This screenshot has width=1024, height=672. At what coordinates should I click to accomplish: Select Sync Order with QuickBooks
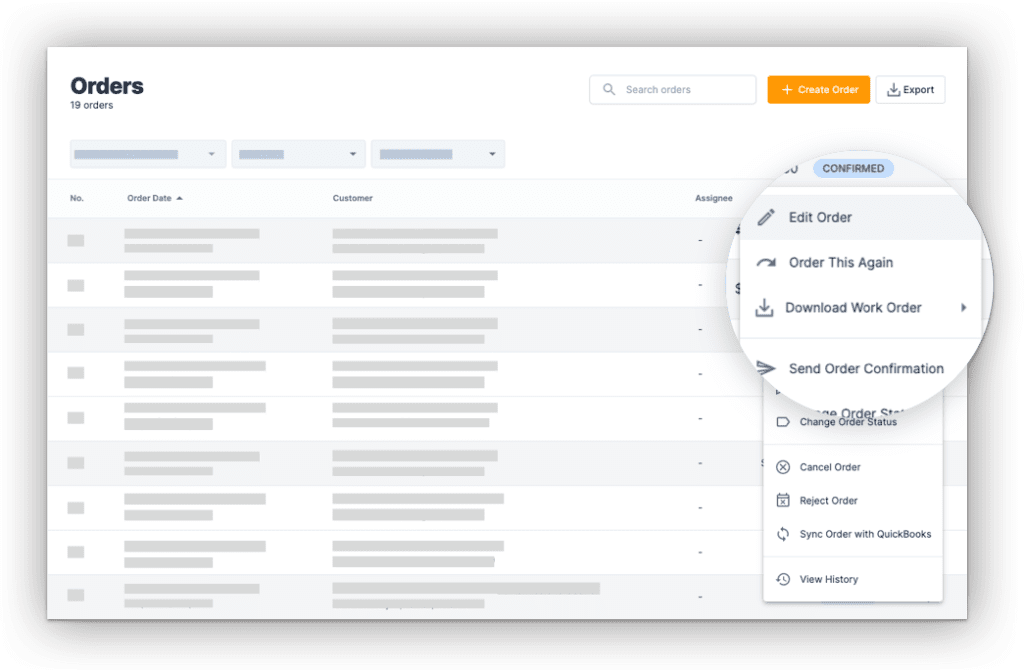click(853, 534)
